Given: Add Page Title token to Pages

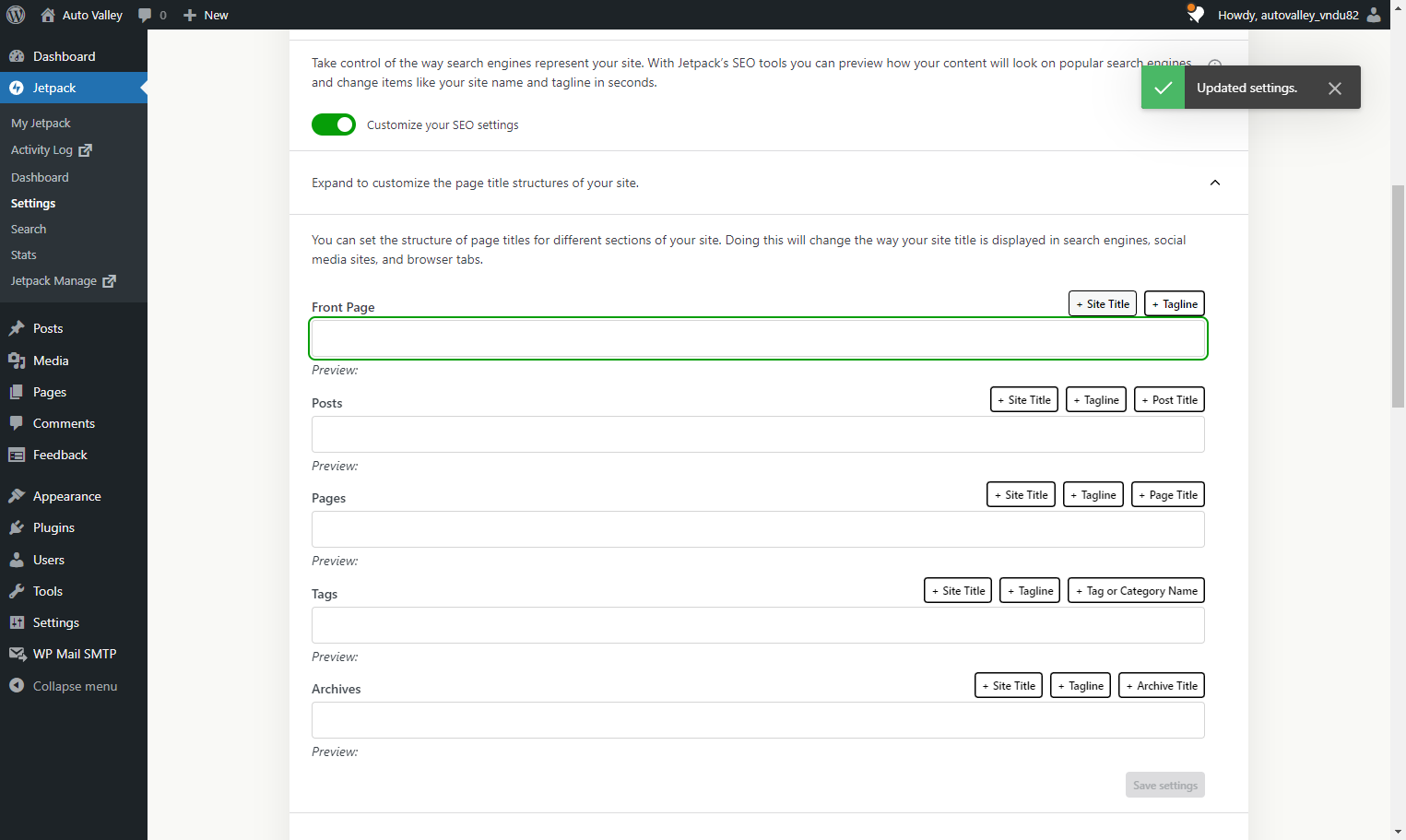Looking at the screenshot, I should tap(1168, 494).
